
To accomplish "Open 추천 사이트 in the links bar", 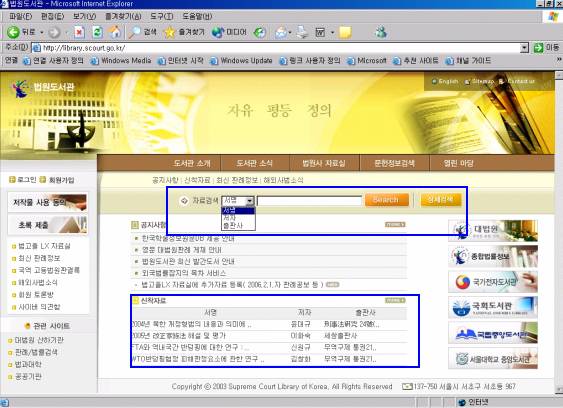I will point(415,61).
